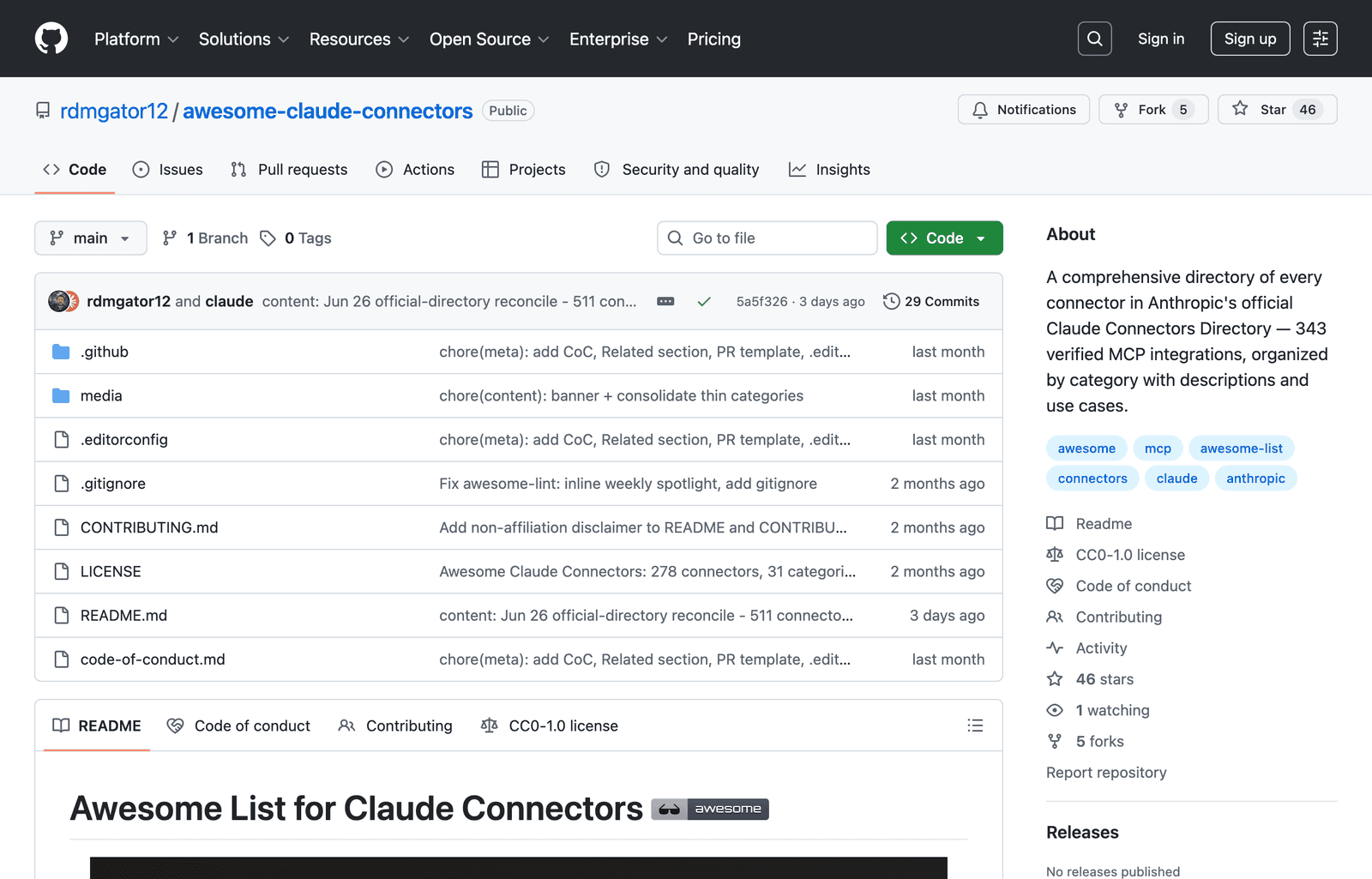The width and height of the screenshot is (1372, 879).
Task: Expand the Enterprise menu
Action: (618, 39)
